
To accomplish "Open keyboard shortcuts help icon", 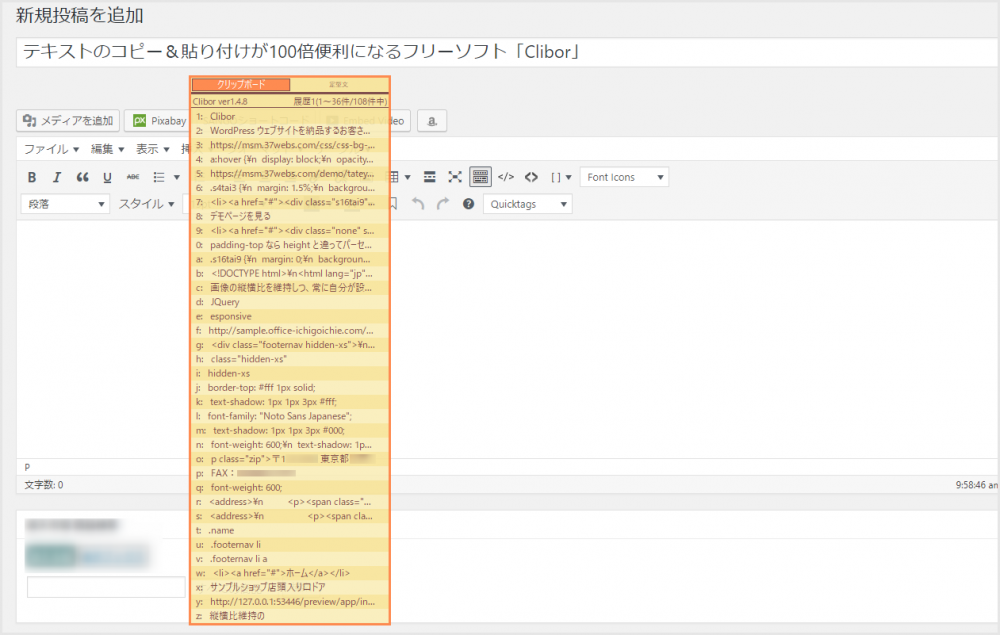I will [469, 204].
